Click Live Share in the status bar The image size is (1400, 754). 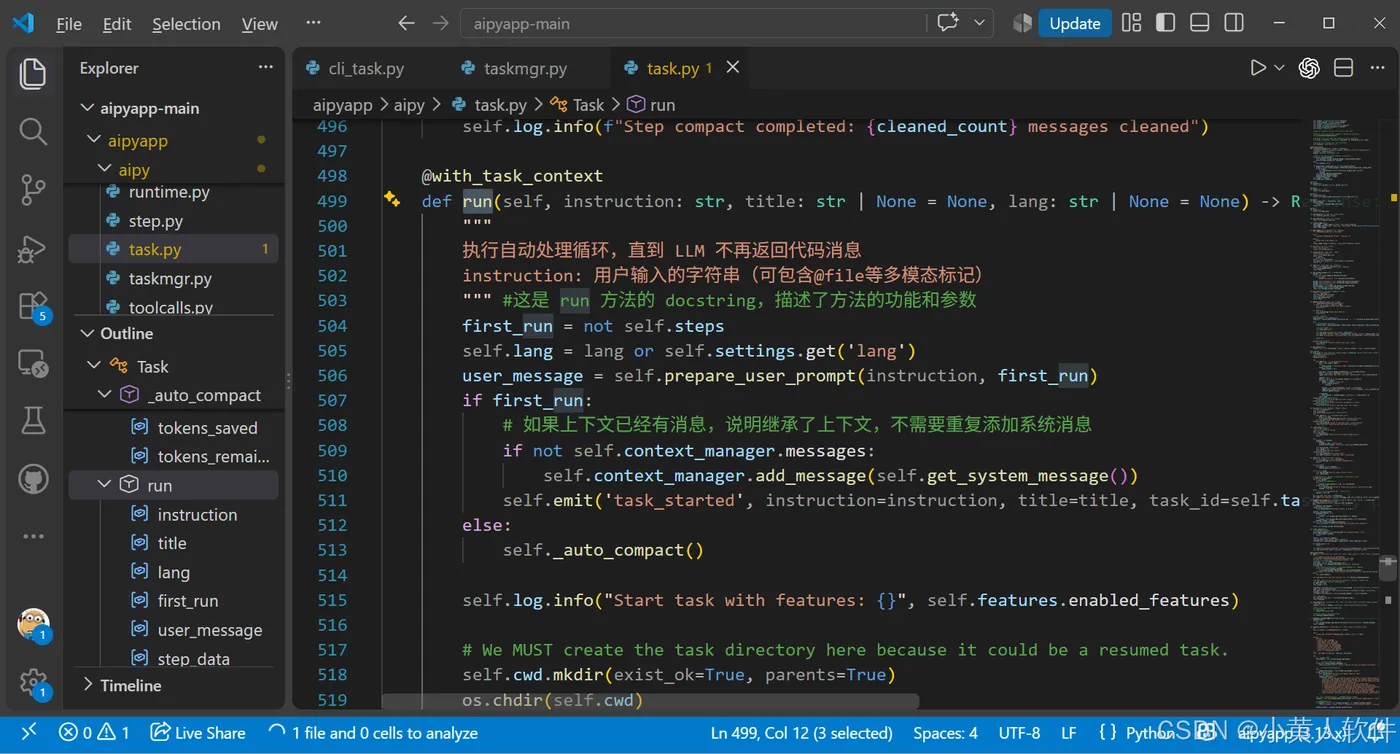(x=198, y=733)
